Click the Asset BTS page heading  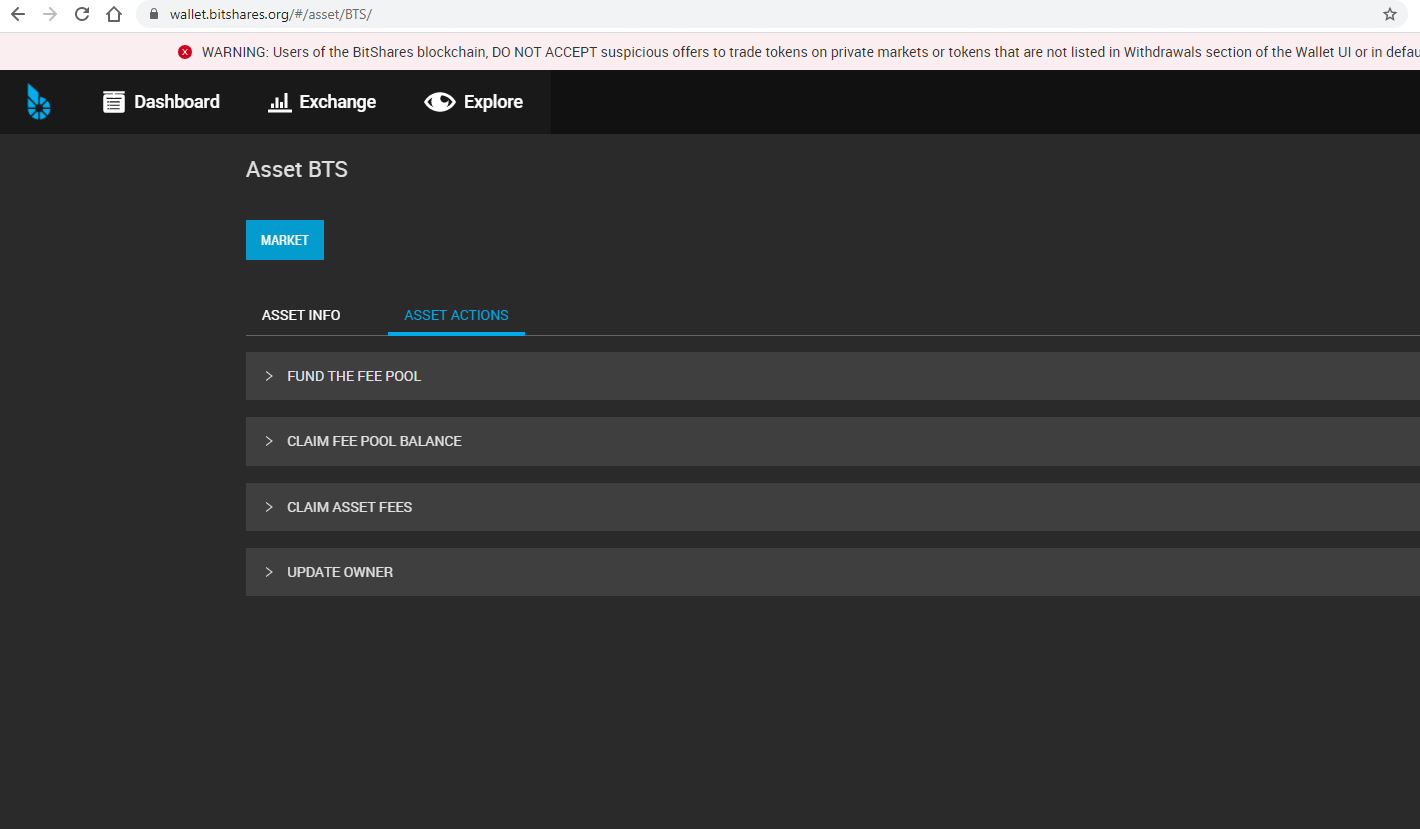(297, 170)
